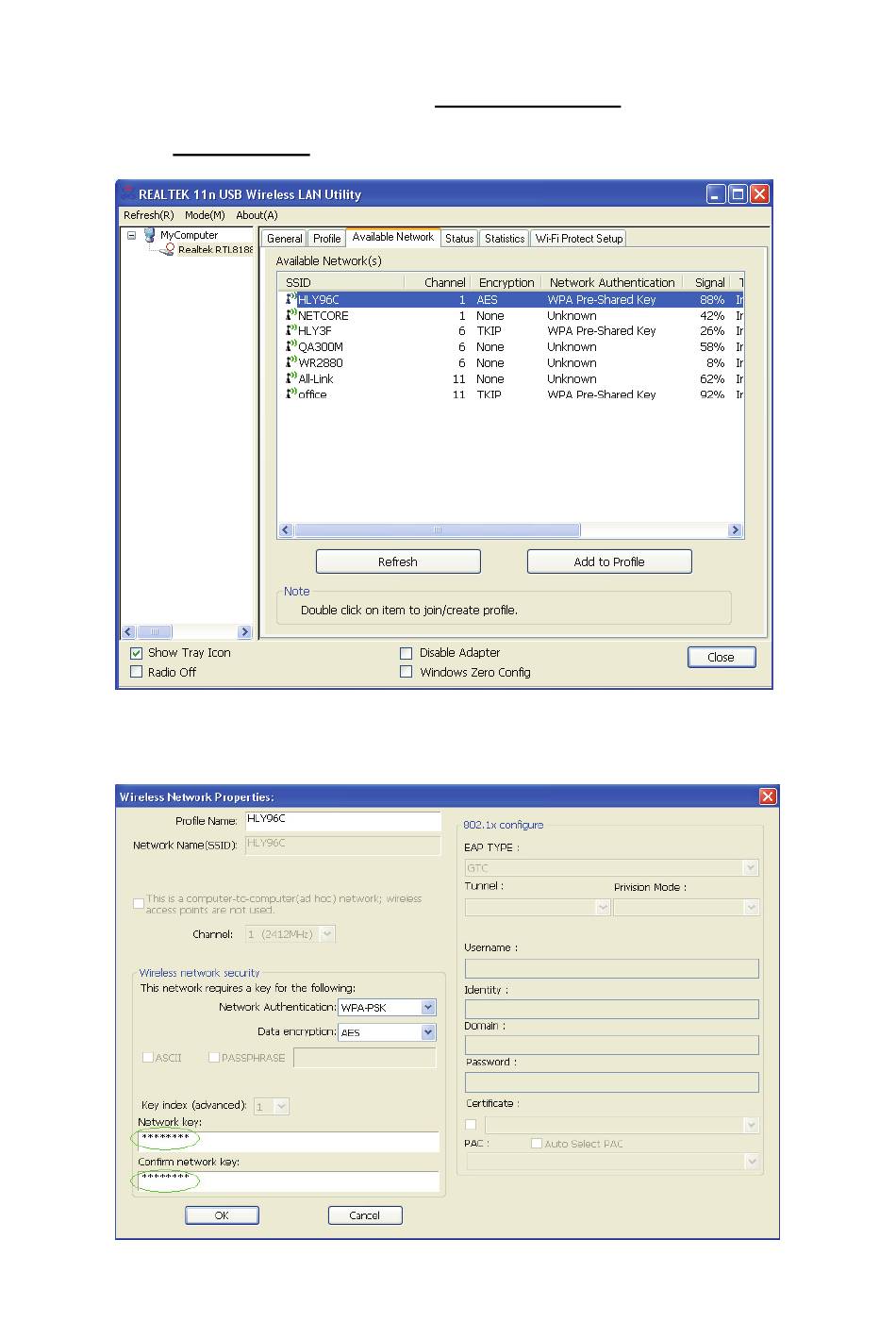Viewport: 896px width, 1340px height.
Task: Click the signal icon beside All-Link network
Action: (x=291, y=378)
